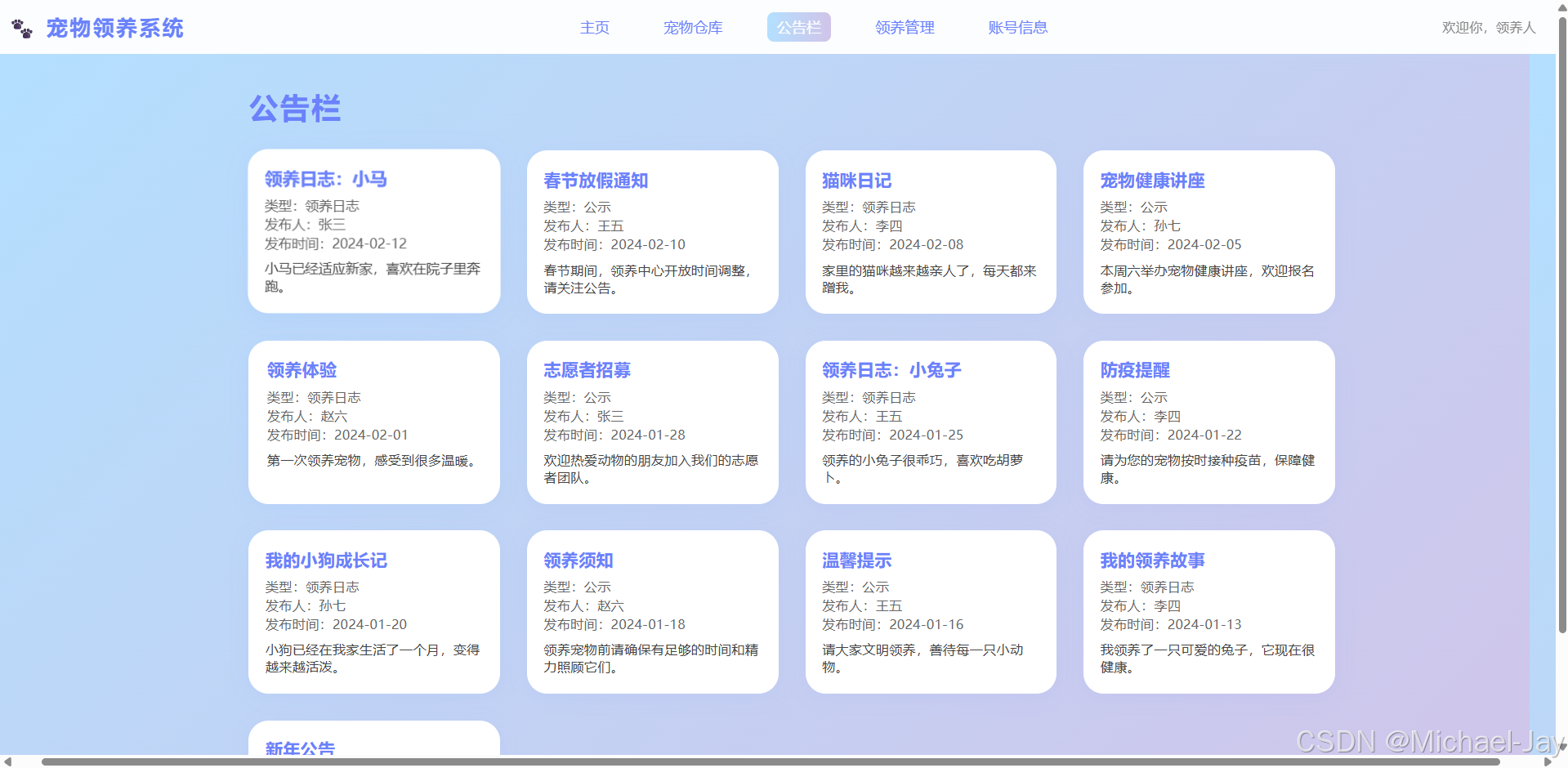Click the horizontal scrollbar thumb
Screen dimensions: 1568x768
(771, 761)
